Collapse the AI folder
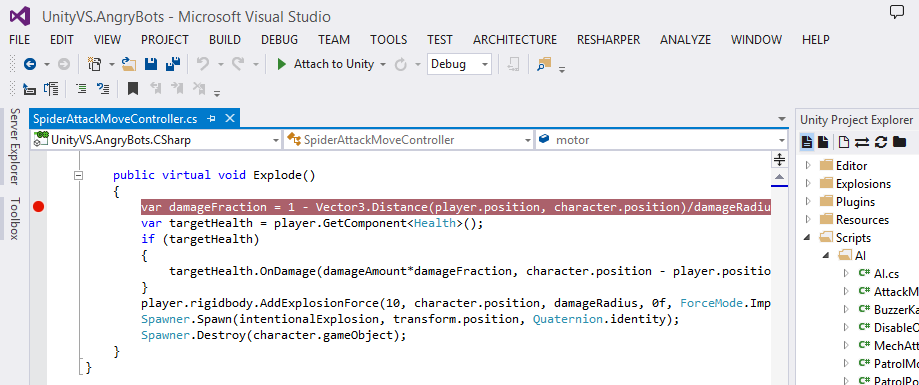Image resolution: width=919 pixels, height=385 pixels. click(x=827, y=256)
